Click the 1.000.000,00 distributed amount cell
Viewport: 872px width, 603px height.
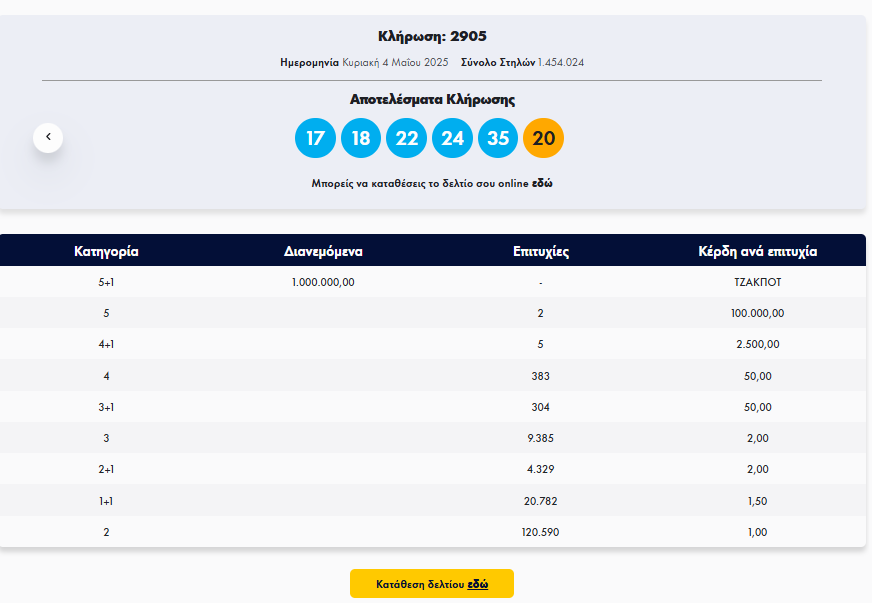(323, 282)
